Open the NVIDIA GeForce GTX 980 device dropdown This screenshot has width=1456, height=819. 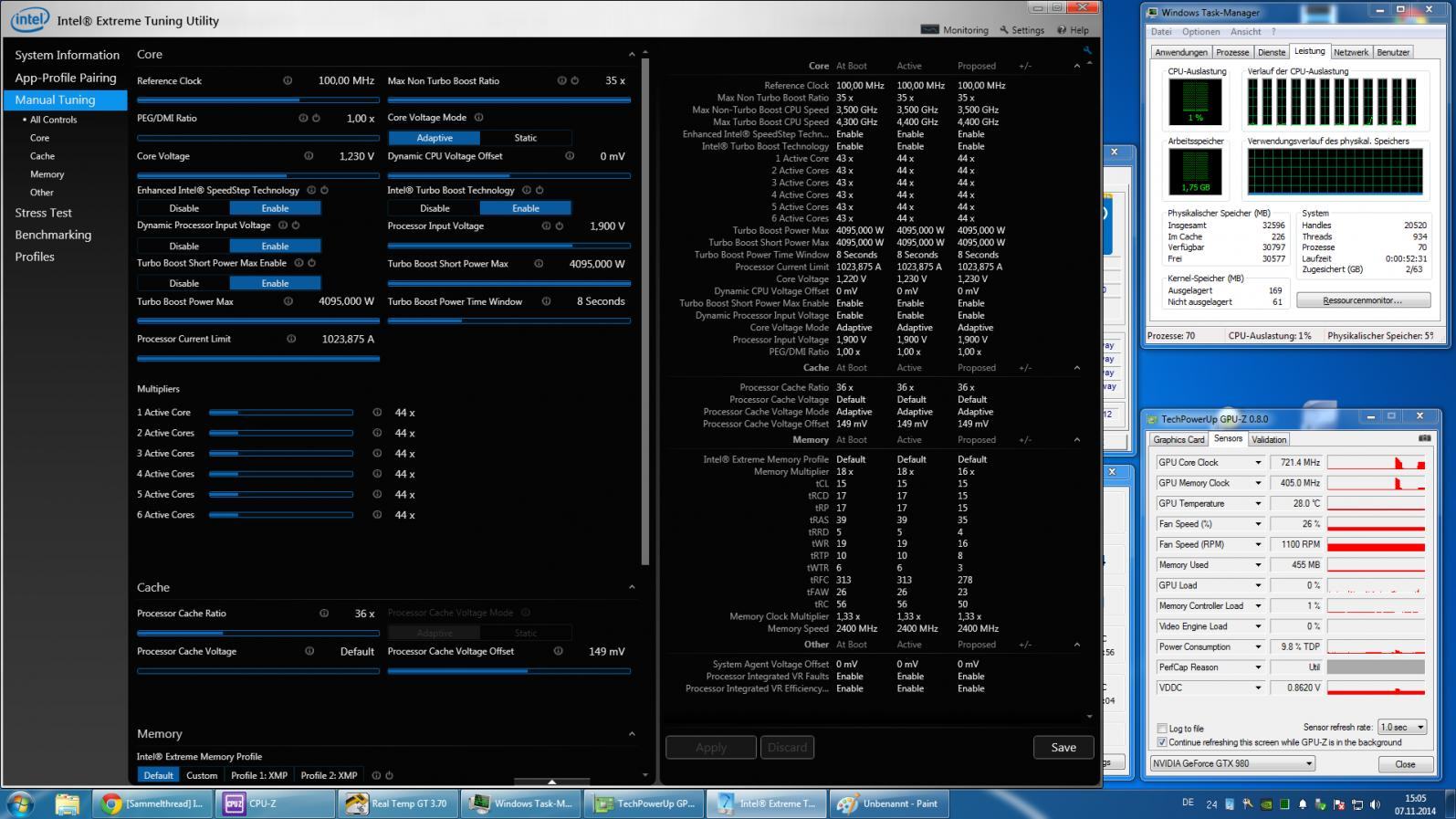(1232, 763)
